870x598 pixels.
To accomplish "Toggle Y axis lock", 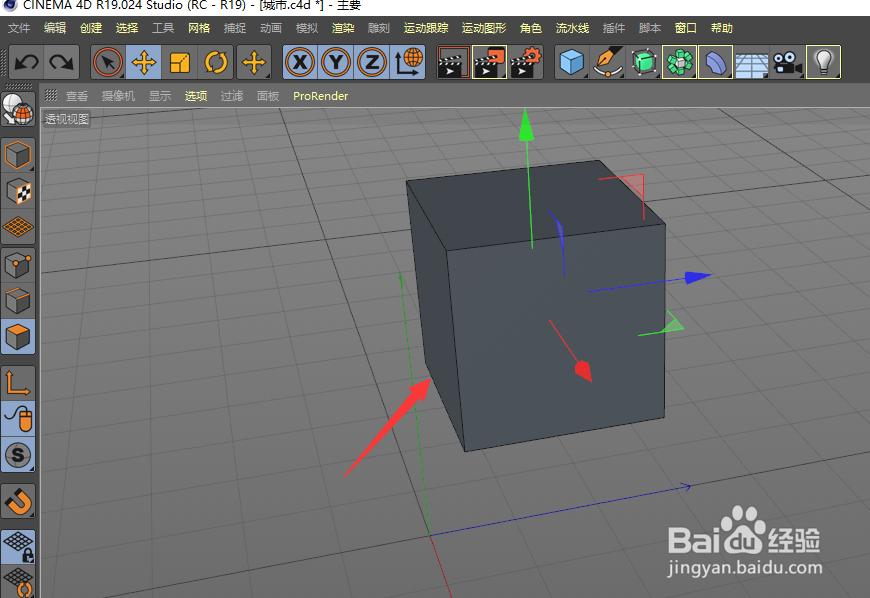I will 336,62.
